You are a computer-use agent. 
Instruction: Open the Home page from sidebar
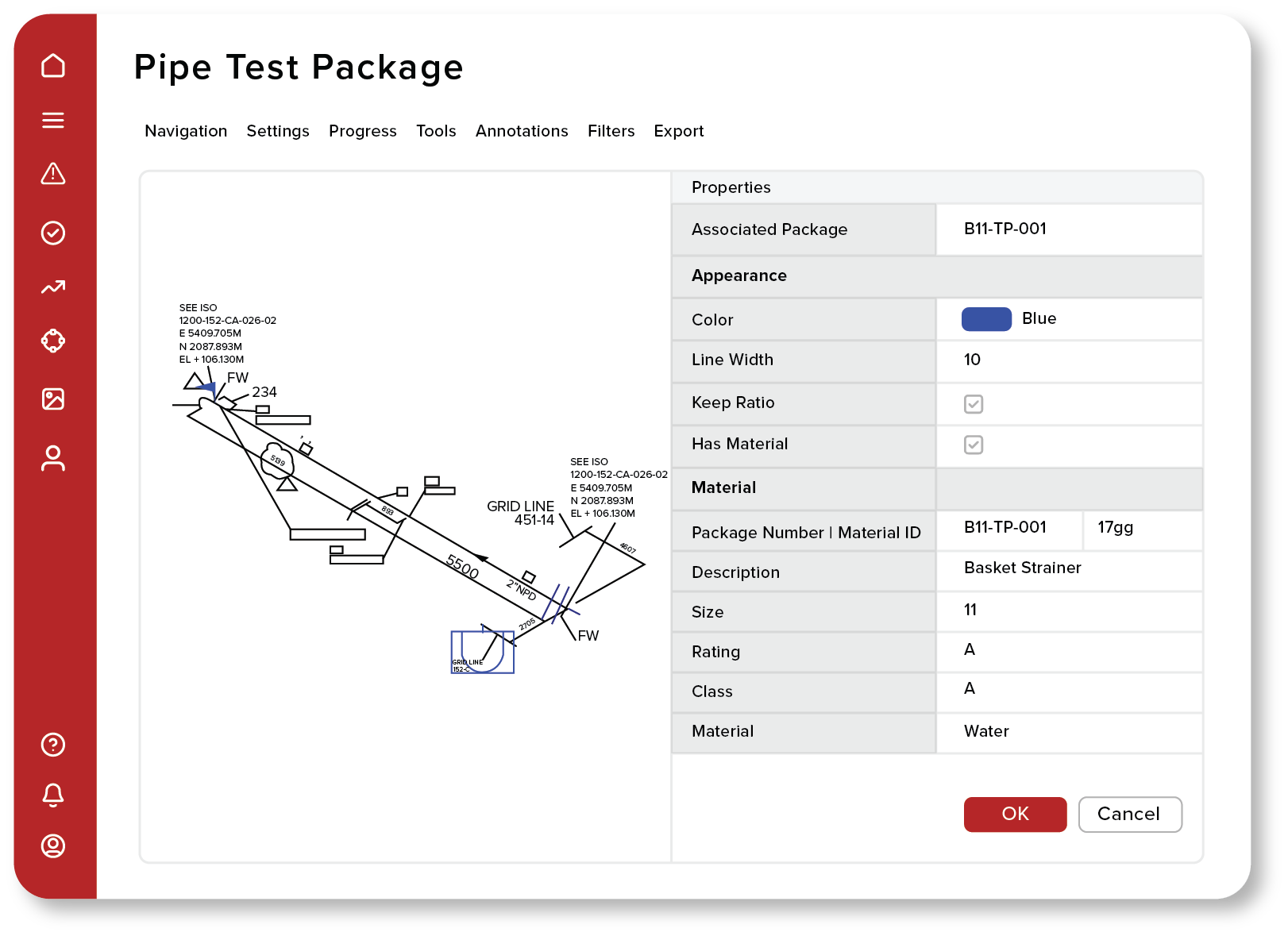(52, 66)
